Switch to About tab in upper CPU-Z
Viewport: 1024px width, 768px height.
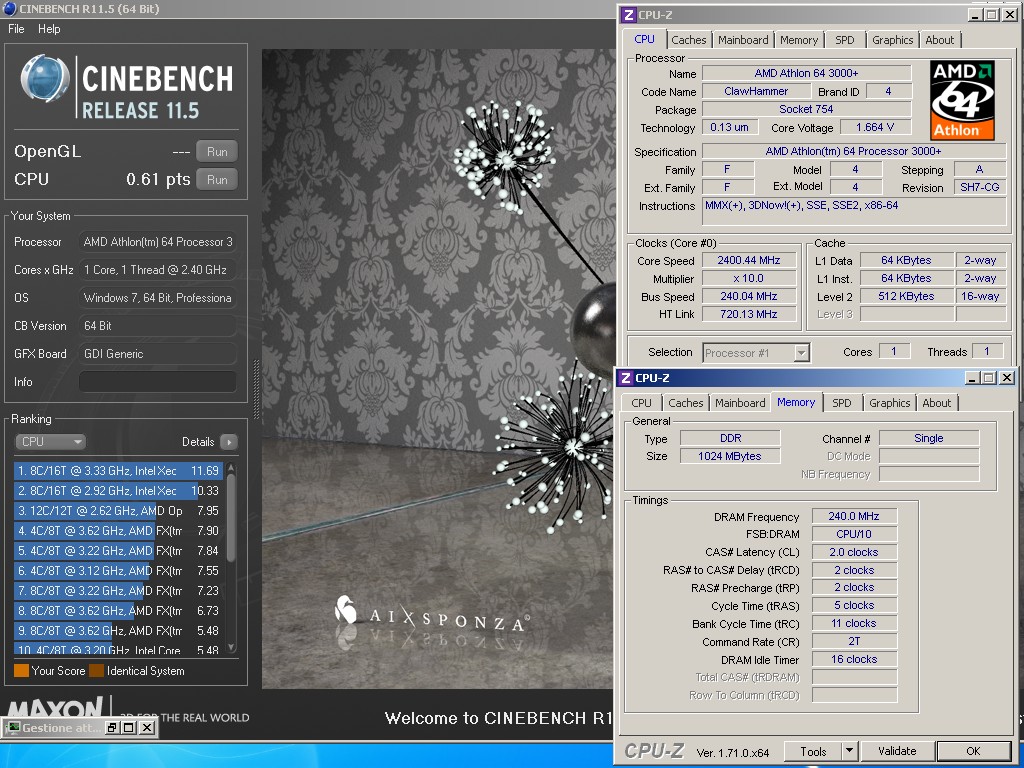(939, 40)
